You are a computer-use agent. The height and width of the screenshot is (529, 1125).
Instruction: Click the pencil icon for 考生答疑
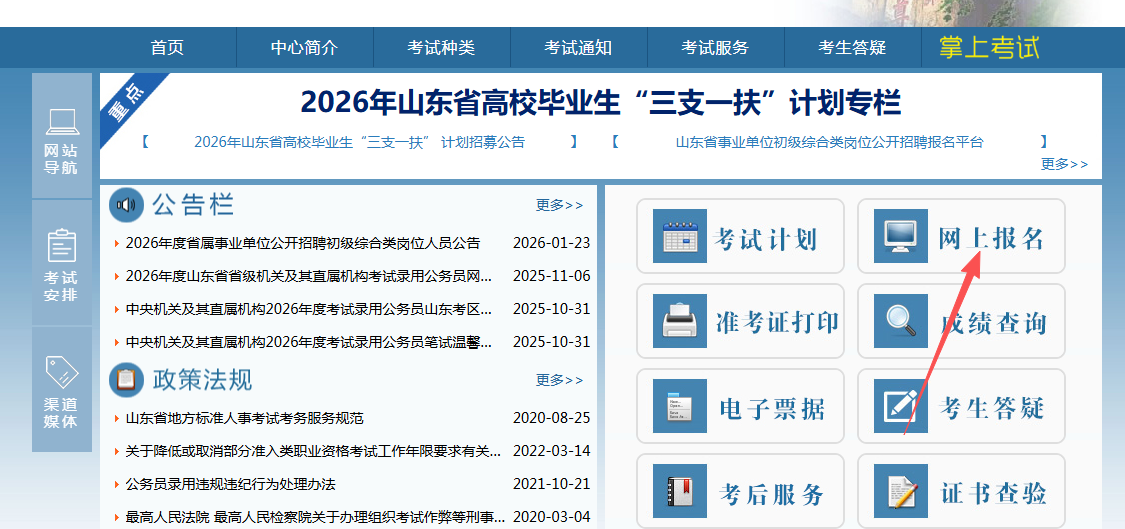point(900,407)
